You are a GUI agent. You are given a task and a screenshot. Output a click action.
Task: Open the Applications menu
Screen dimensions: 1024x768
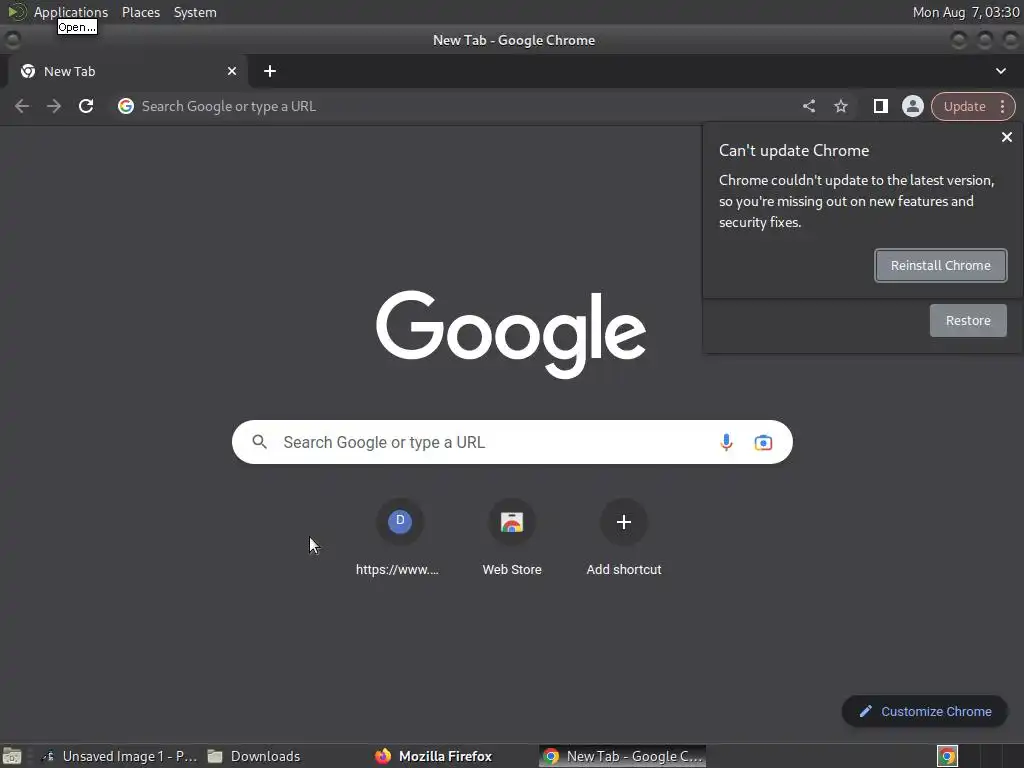click(71, 12)
